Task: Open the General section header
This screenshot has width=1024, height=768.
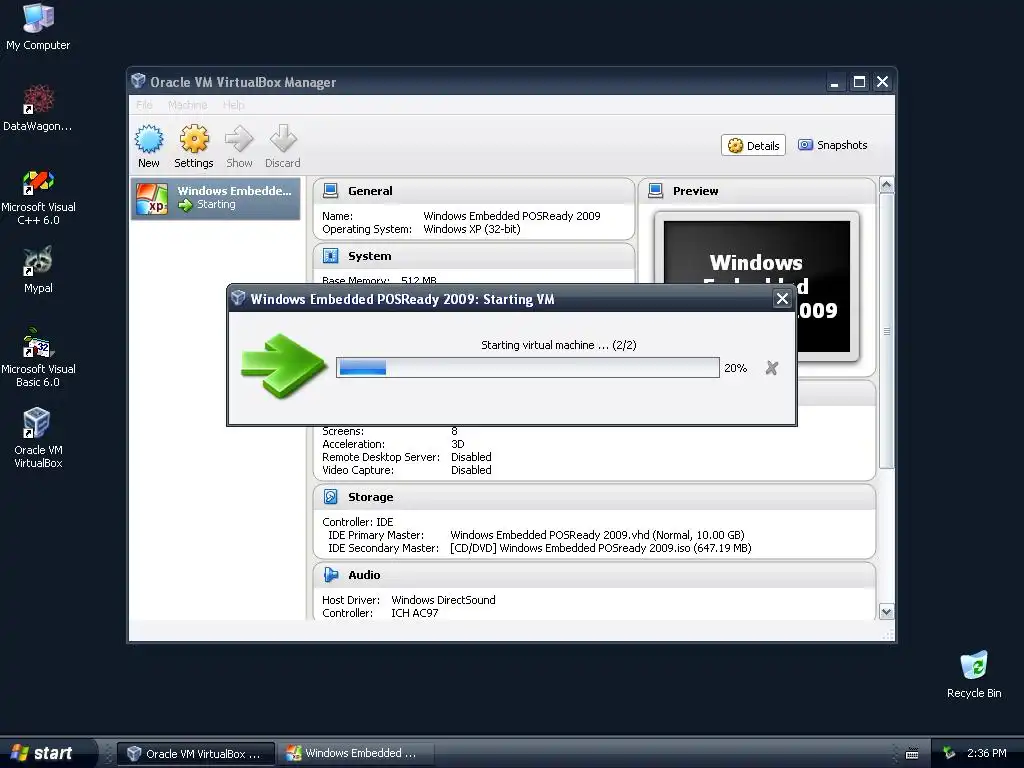Action: pos(473,191)
